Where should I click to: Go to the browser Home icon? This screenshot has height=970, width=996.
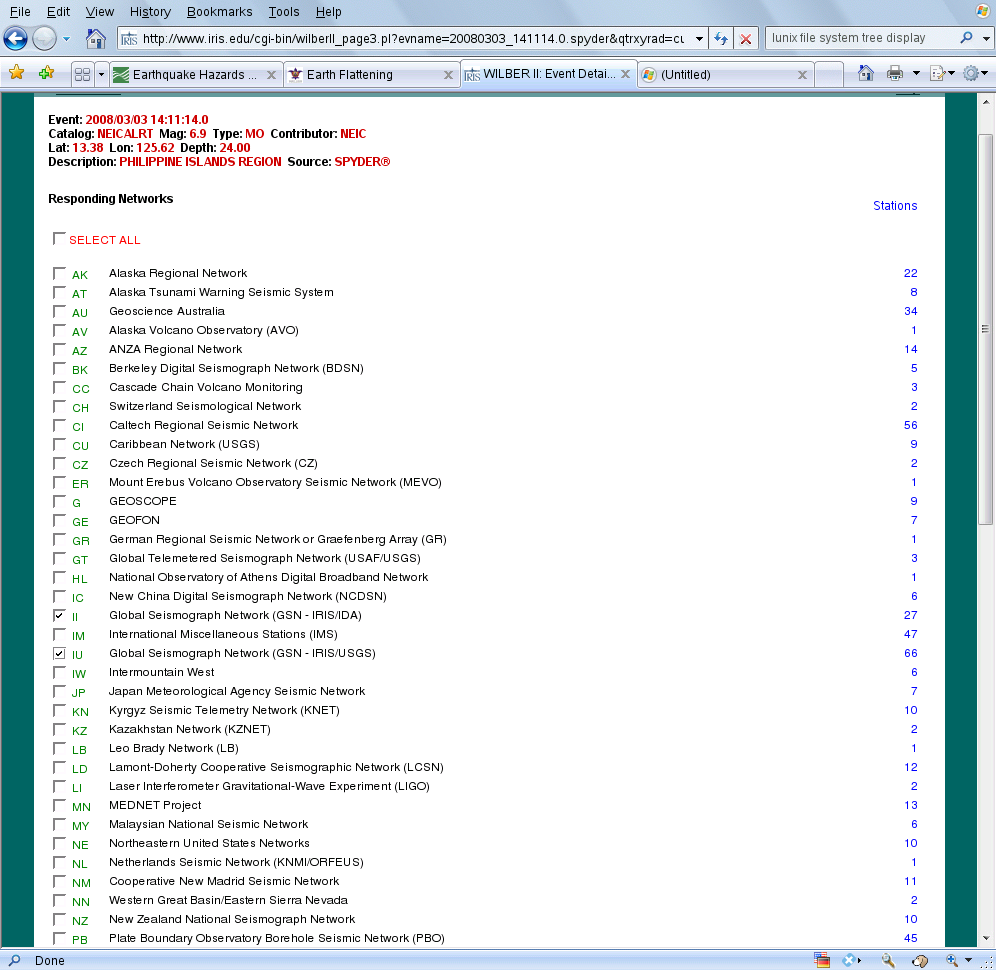96,39
